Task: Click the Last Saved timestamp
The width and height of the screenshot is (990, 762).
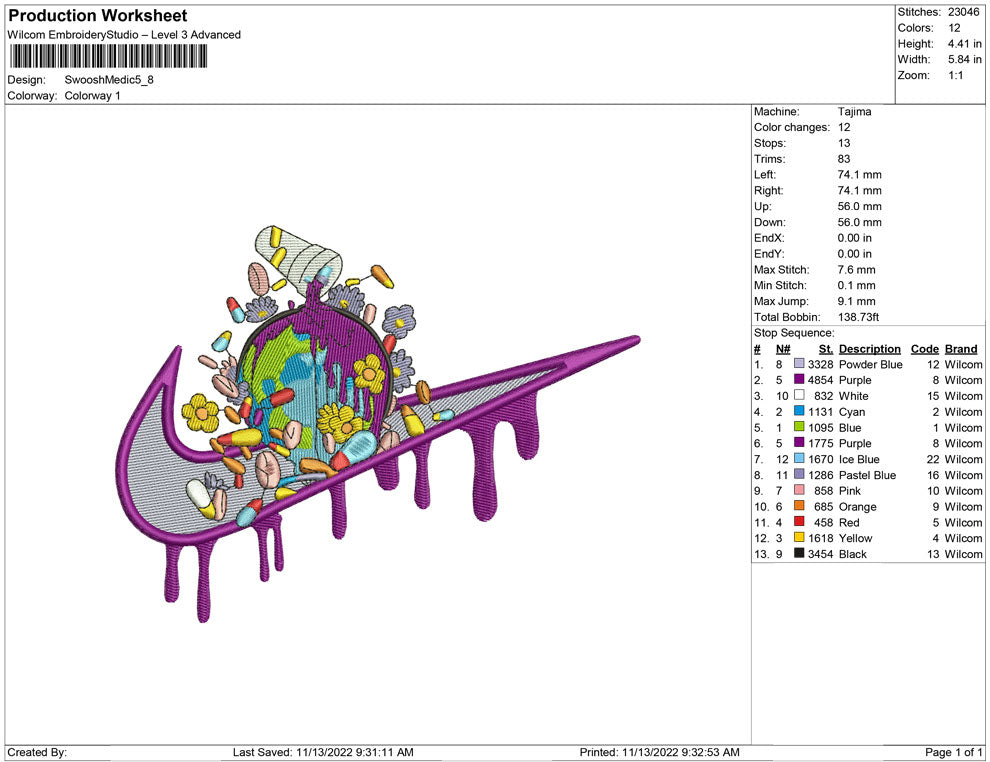Action: point(323,752)
